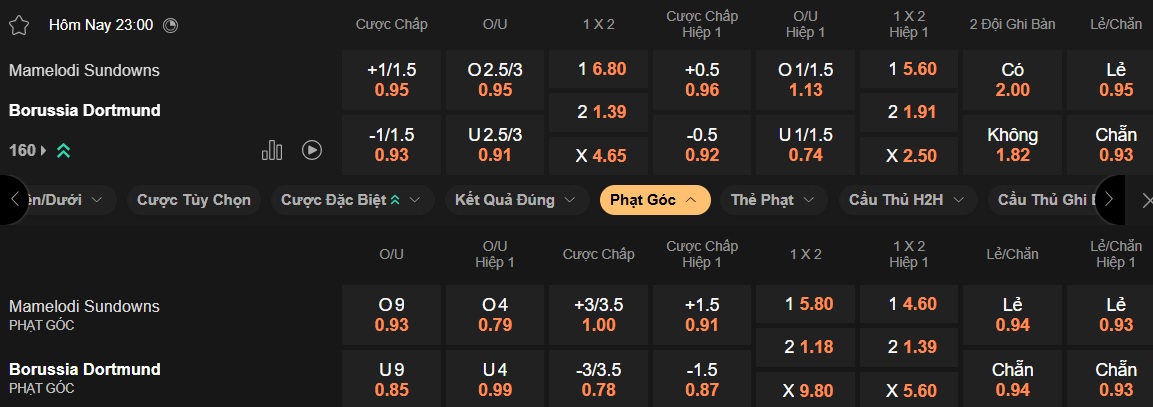Select corner Over 9 odds 0.93
1153x407 pixels.
click(391, 315)
